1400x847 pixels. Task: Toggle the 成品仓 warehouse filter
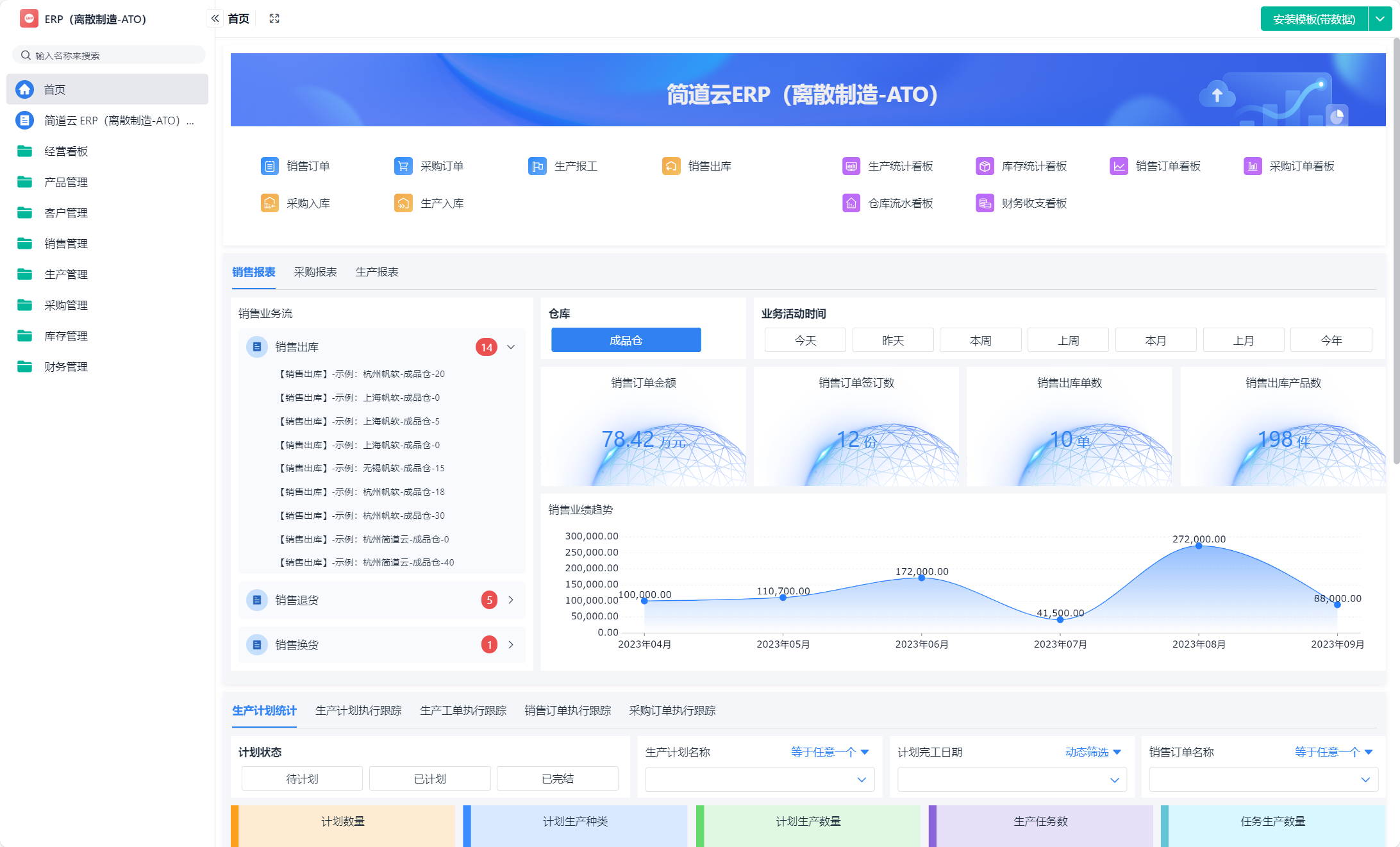pyautogui.click(x=626, y=340)
